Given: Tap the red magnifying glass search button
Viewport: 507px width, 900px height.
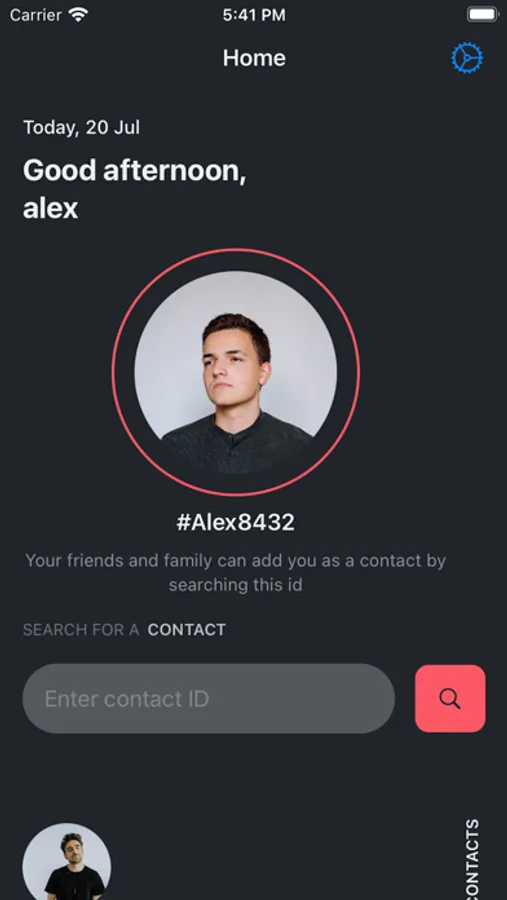Looking at the screenshot, I should click(450, 699).
